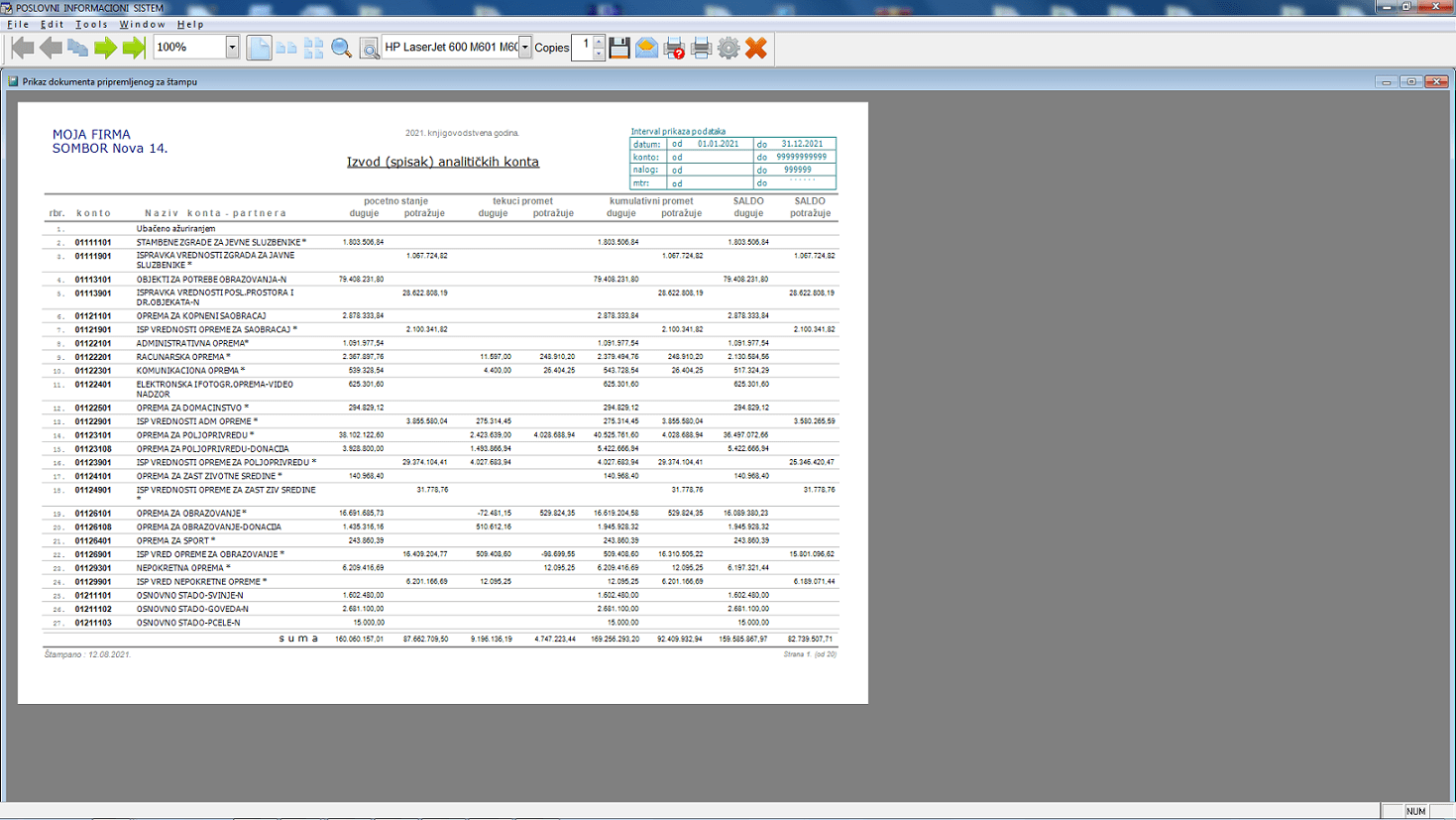Click print preview window title icon

[13, 81]
